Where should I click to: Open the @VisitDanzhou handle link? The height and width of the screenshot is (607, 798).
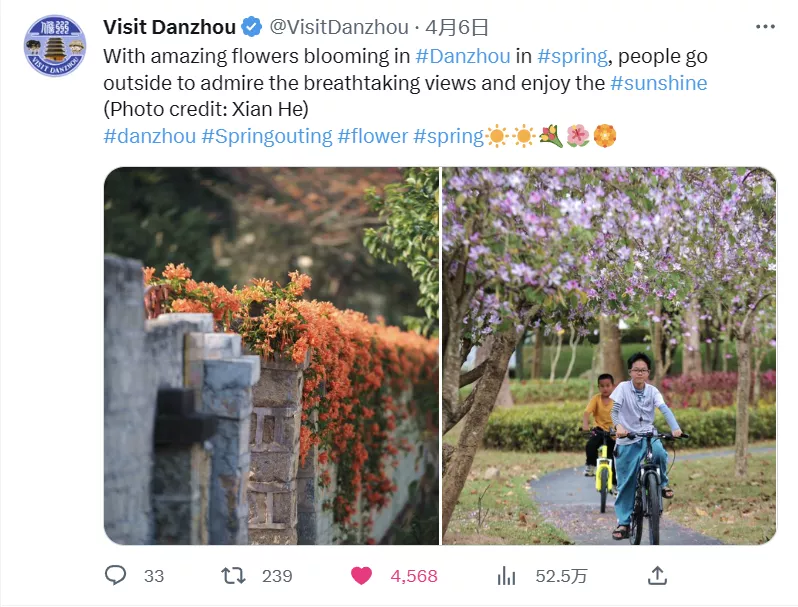(x=338, y=27)
